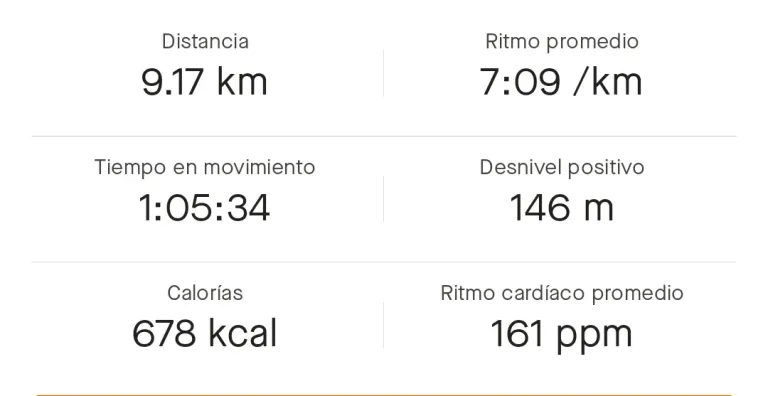
Task: Click the kcal unit text
Action: pos(243,334)
